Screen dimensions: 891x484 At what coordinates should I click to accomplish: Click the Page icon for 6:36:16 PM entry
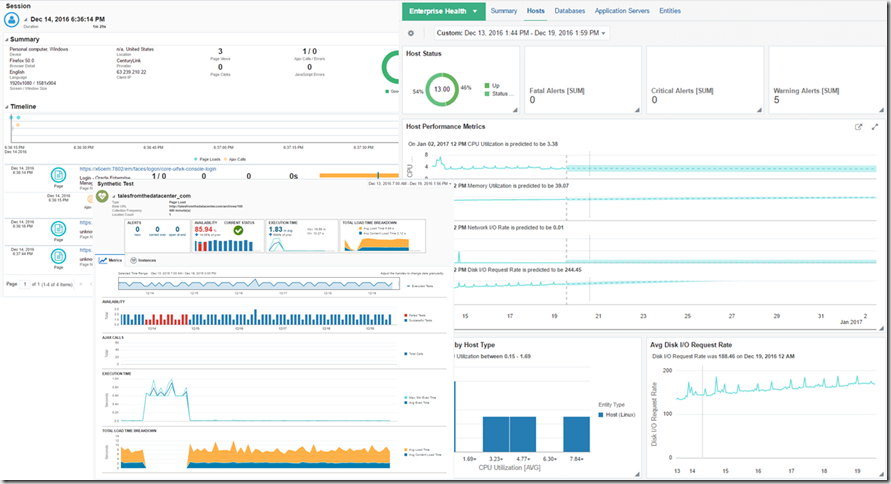(x=58, y=229)
